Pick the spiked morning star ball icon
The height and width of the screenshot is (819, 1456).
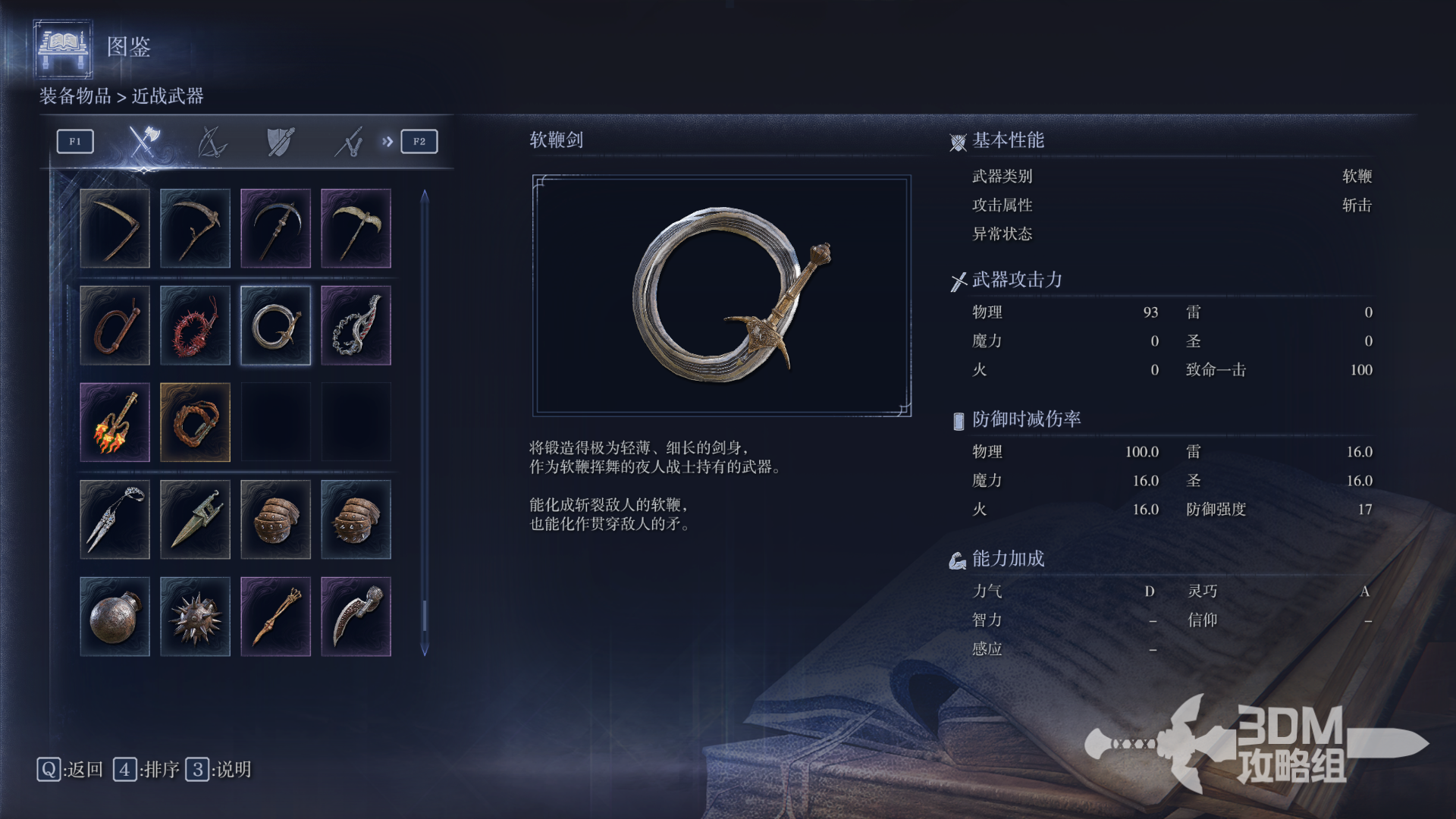pos(195,617)
